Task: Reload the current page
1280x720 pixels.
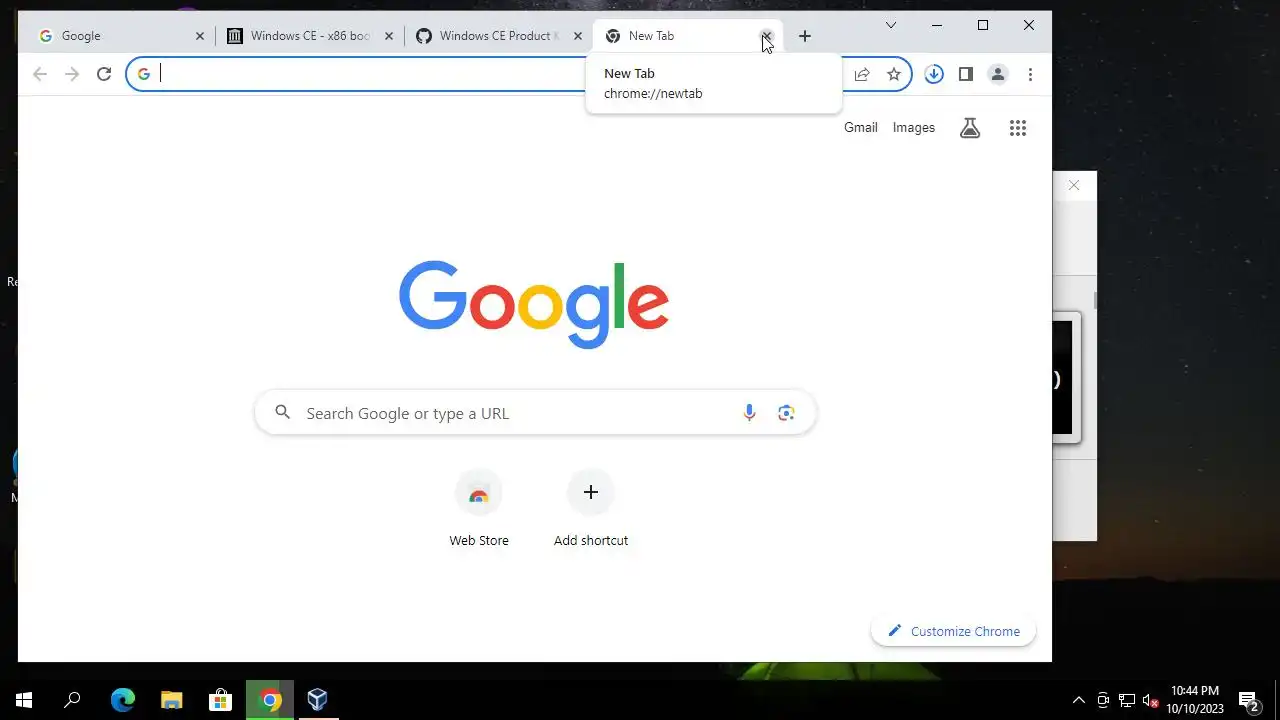Action: 104,74
